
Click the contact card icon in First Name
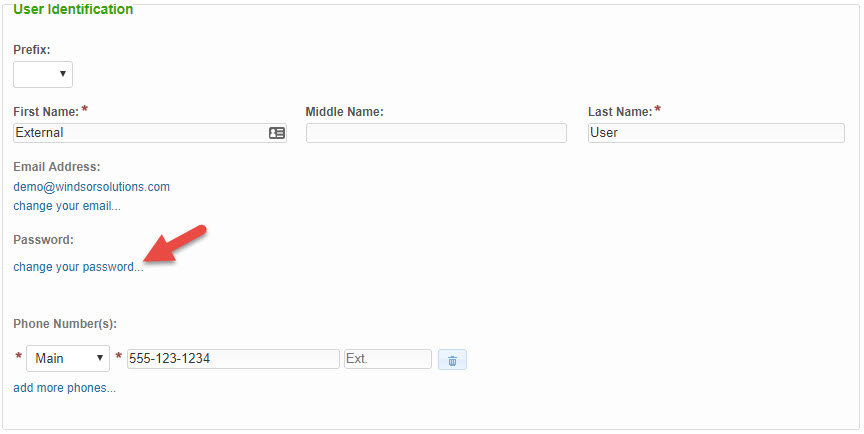click(x=277, y=133)
